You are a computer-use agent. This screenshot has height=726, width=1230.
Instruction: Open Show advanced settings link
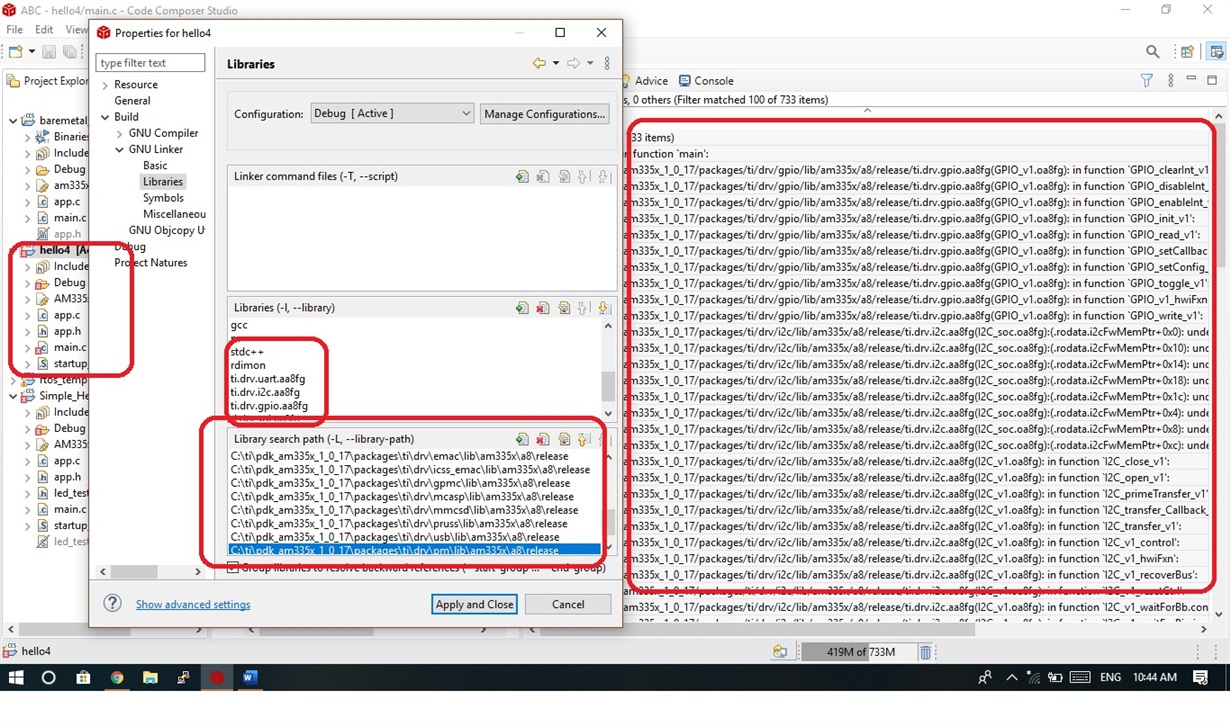pyautogui.click(x=193, y=604)
